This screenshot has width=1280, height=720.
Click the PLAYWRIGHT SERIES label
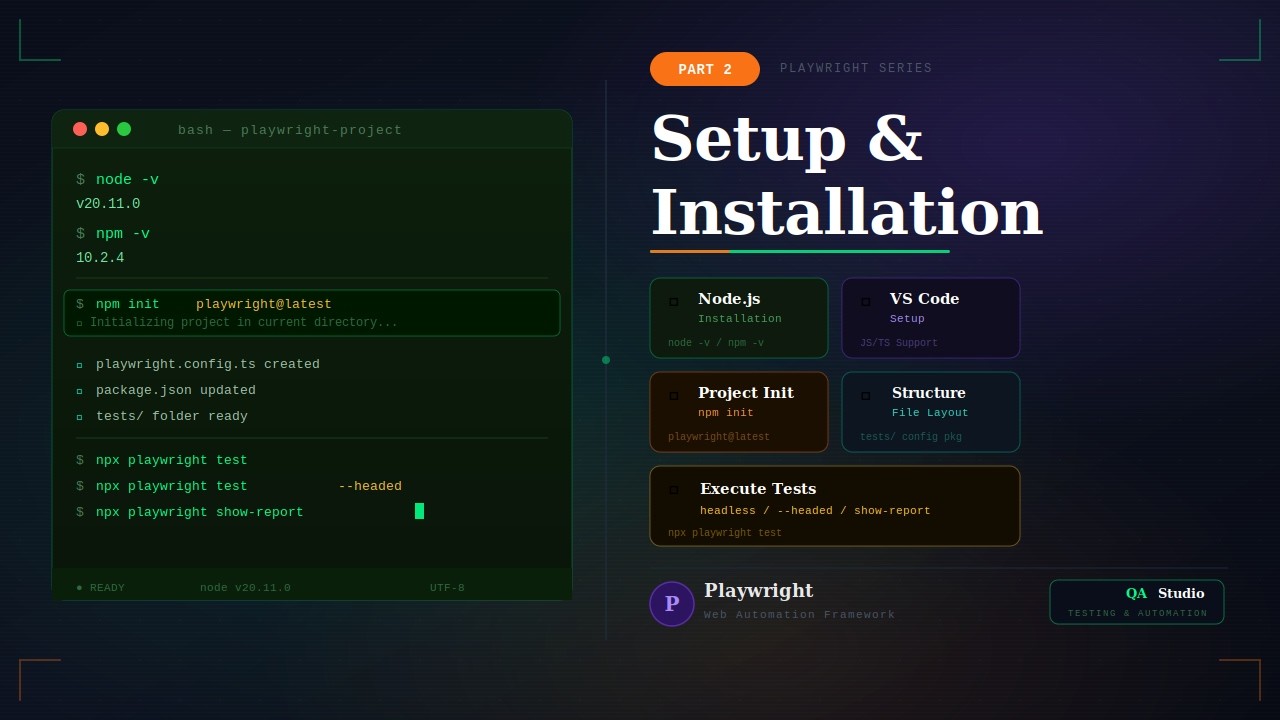click(856, 69)
